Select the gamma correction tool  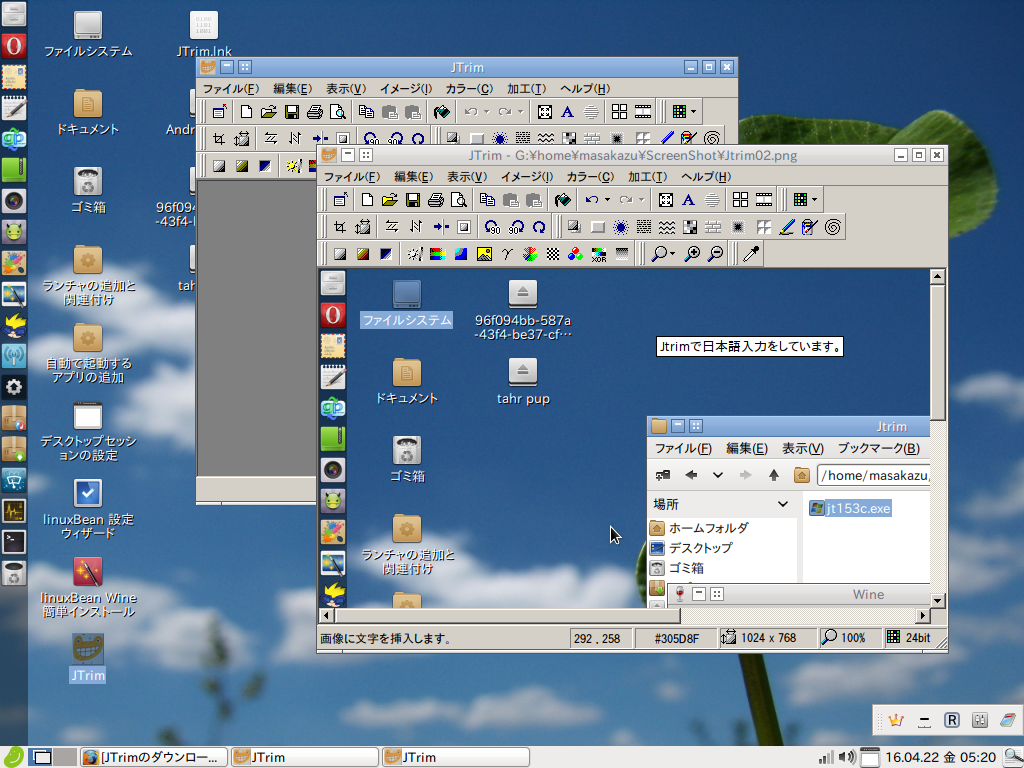(505, 254)
